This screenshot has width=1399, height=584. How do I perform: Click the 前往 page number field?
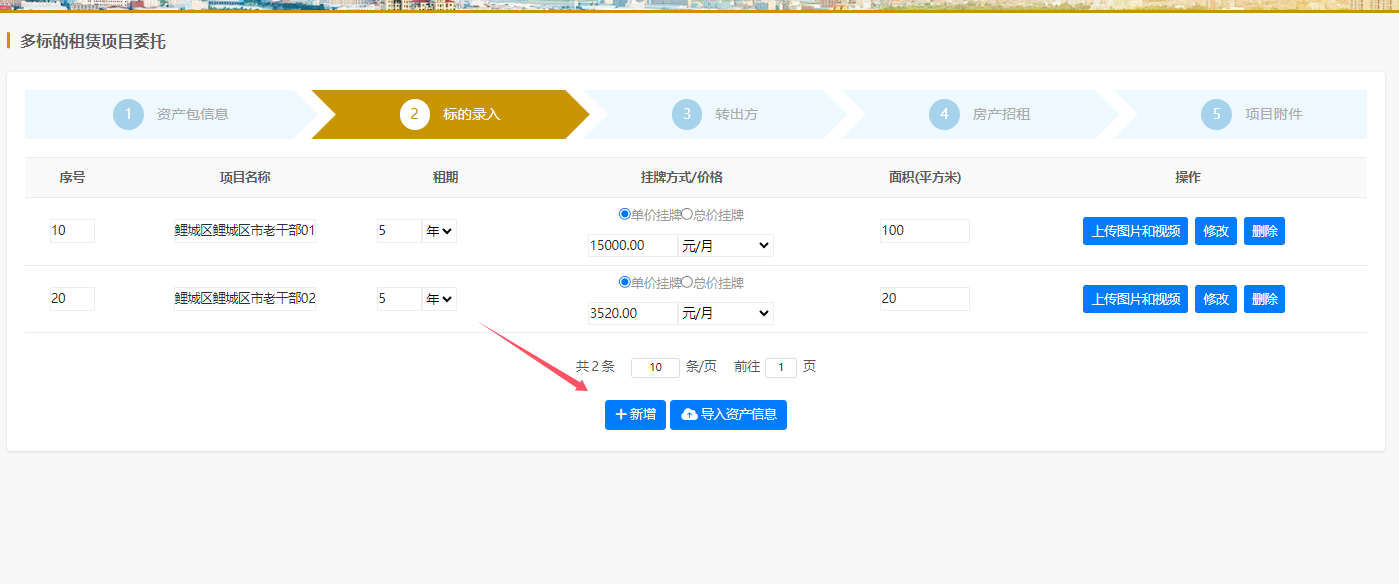coord(781,367)
